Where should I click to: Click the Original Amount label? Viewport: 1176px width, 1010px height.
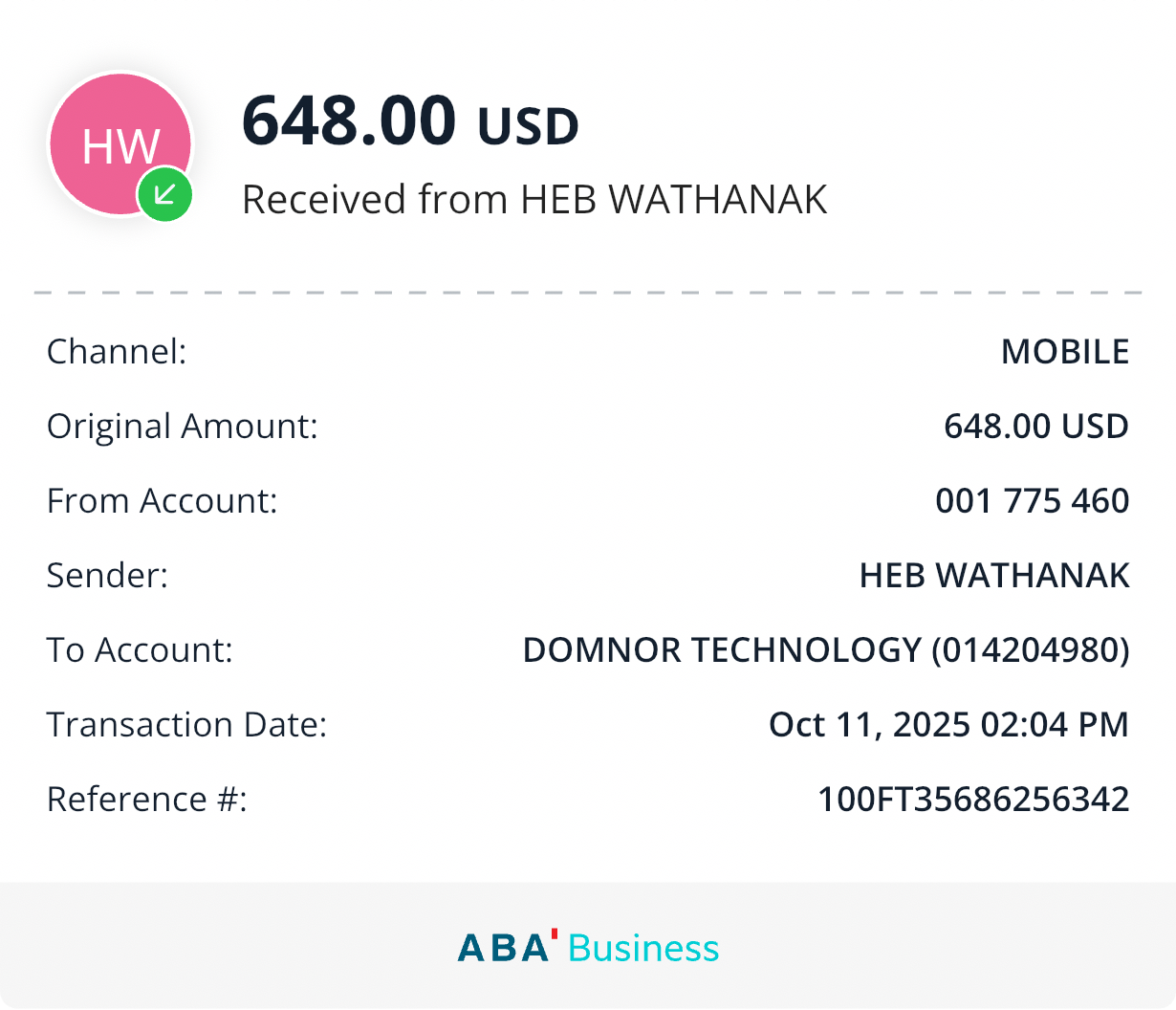coord(182,427)
